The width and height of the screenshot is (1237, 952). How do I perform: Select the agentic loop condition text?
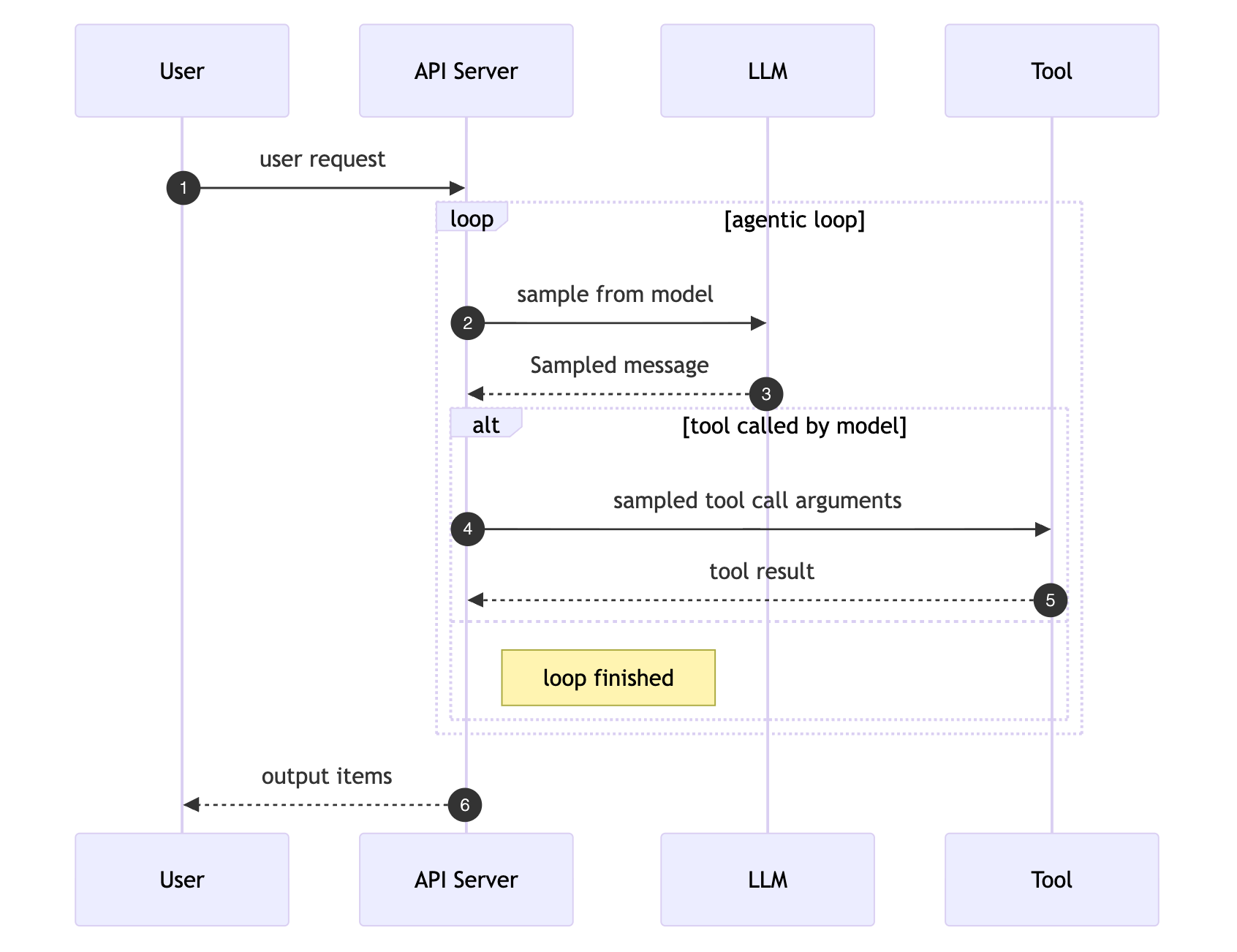pyautogui.click(x=795, y=219)
